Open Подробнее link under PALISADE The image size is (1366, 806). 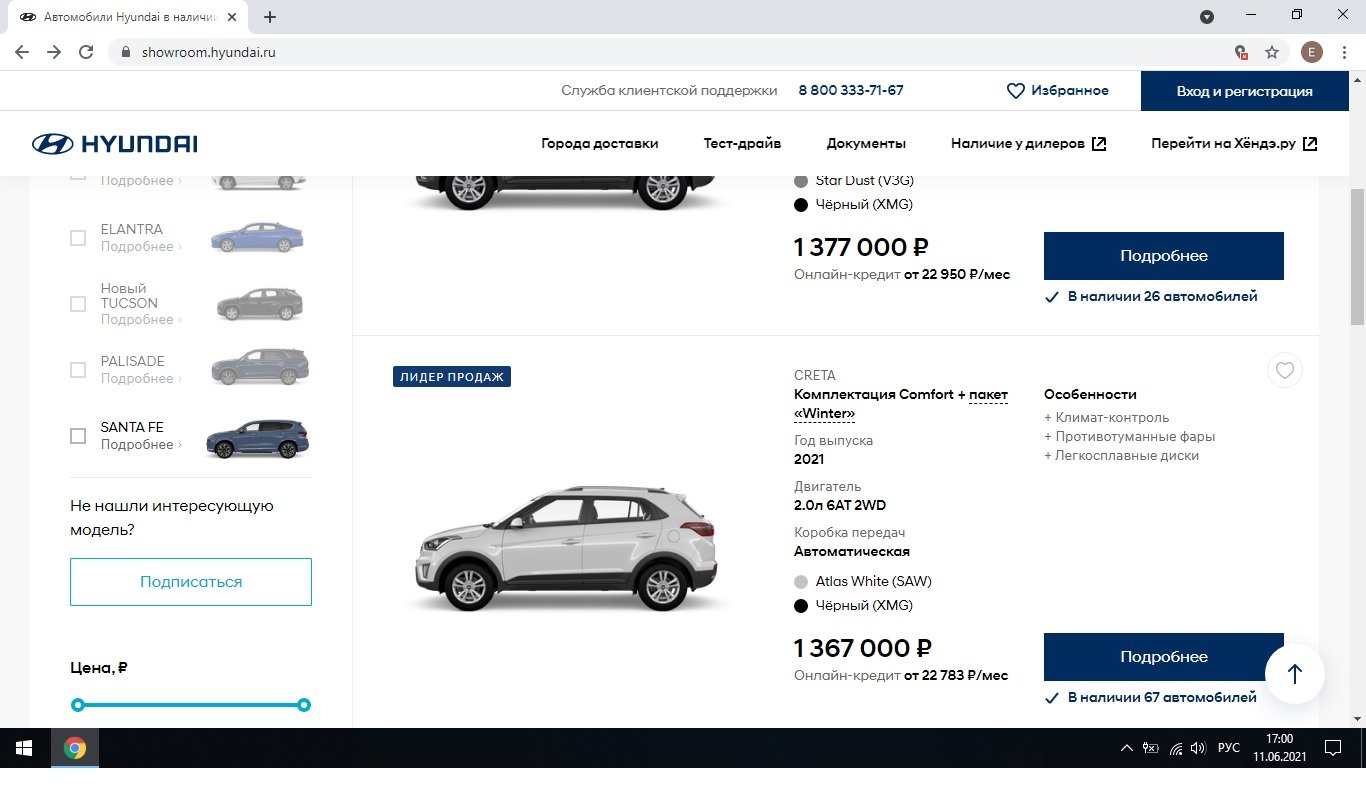tap(141, 379)
